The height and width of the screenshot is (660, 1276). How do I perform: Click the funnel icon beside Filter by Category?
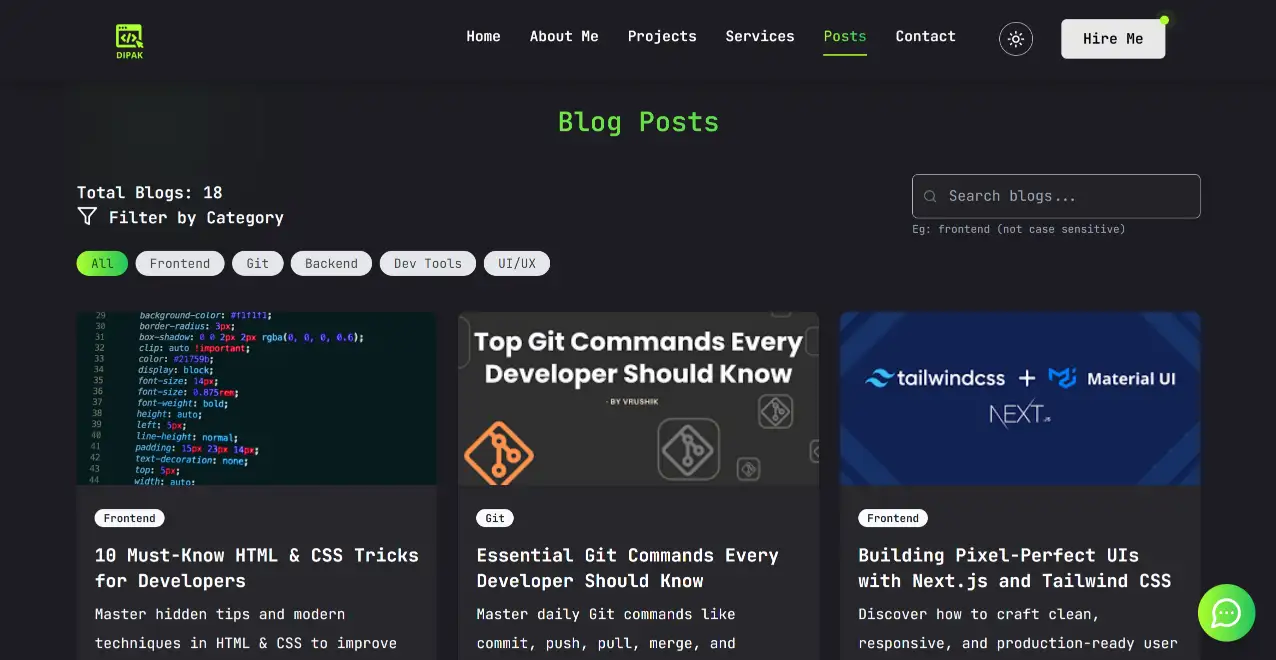(87, 216)
